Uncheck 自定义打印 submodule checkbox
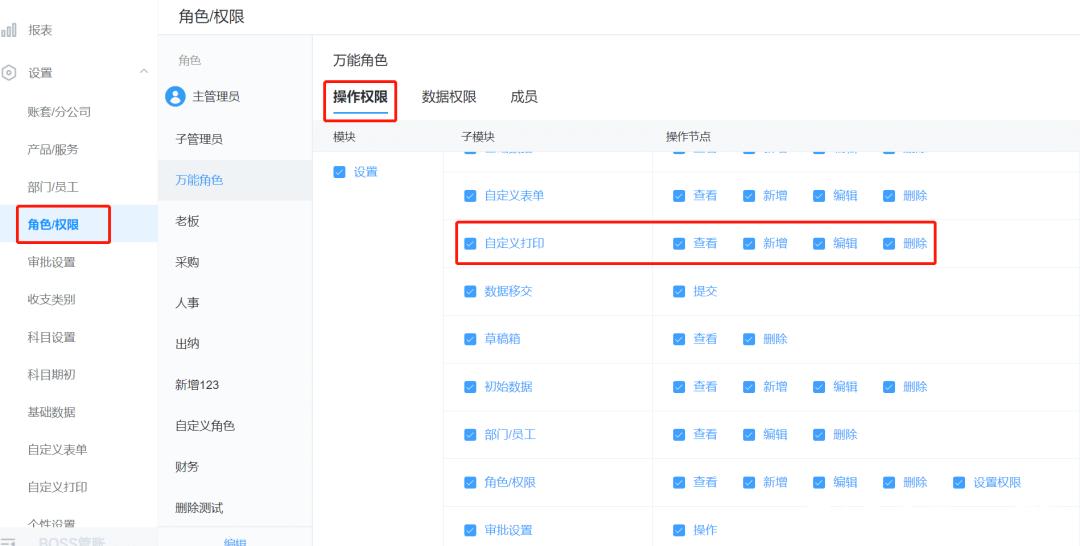This screenshot has width=1080, height=546. pos(470,244)
